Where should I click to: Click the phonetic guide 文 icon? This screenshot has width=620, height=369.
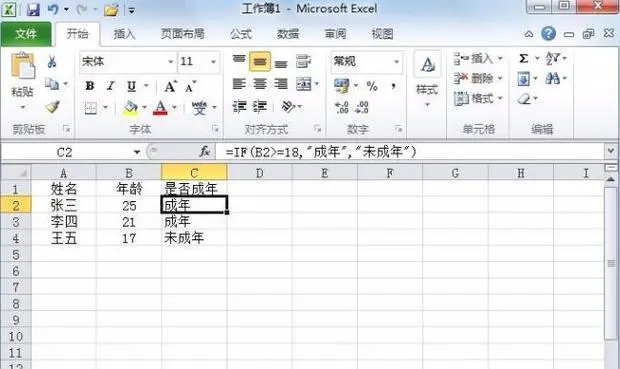point(199,108)
